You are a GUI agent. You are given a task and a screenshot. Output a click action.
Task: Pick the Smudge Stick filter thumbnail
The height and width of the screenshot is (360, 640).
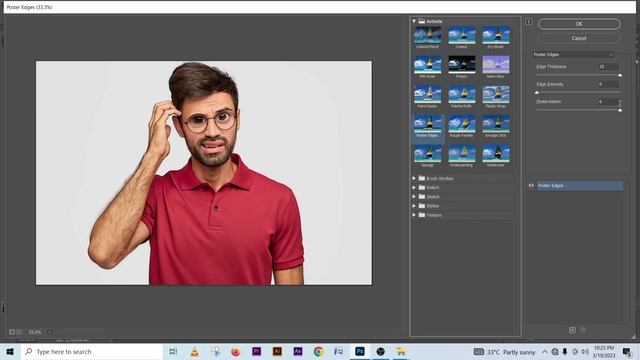[x=496, y=124]
